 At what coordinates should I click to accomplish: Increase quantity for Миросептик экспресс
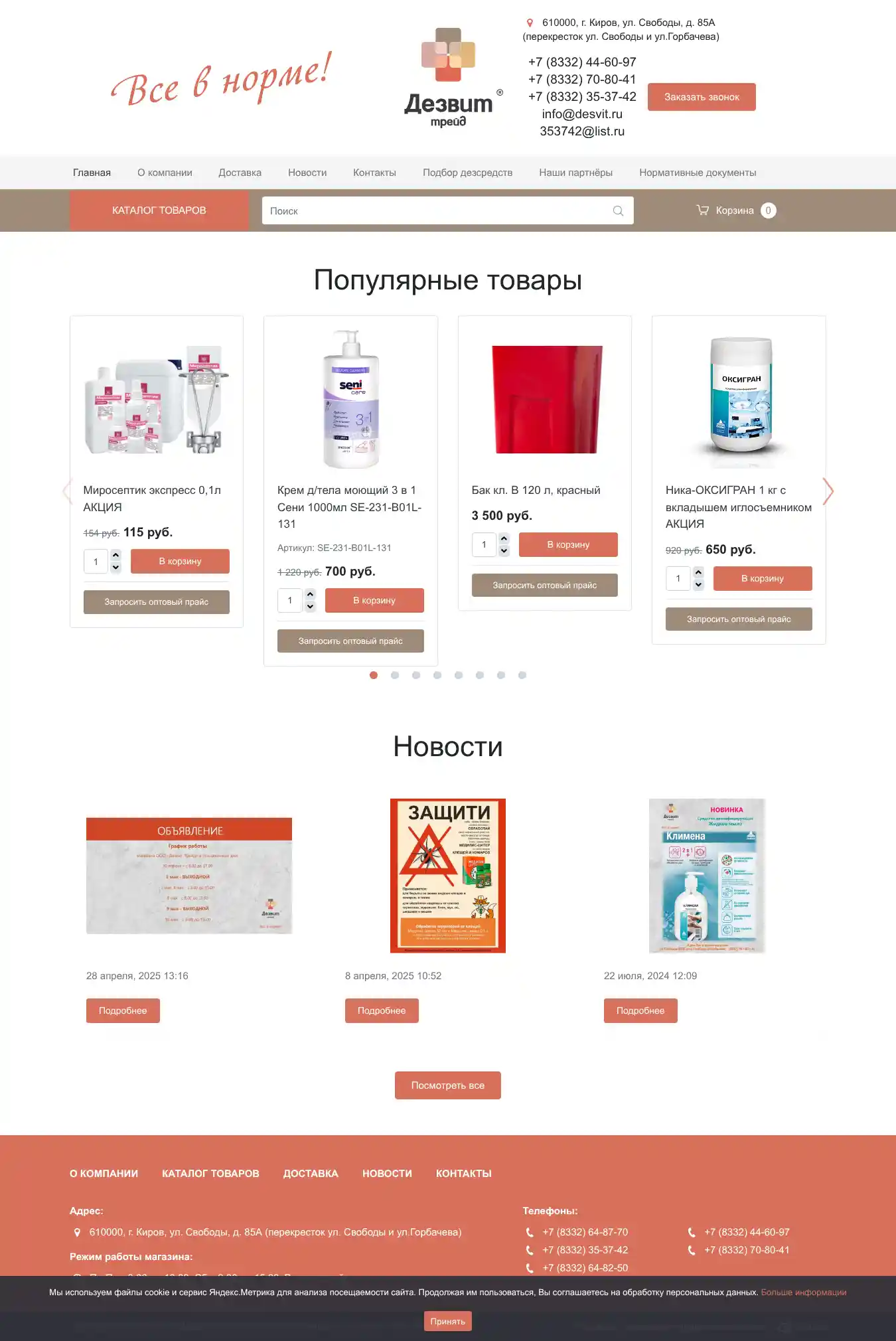tap(116, 555)
